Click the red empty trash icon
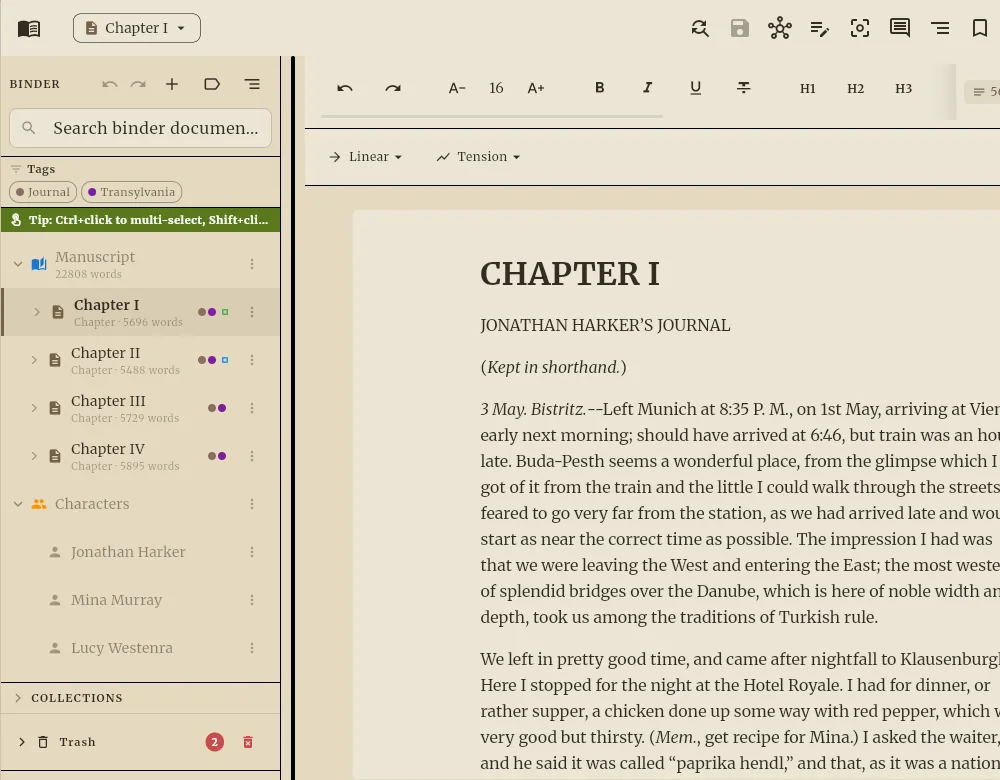The width and height of the screenshot is (1000, 780). pos(248,742)
